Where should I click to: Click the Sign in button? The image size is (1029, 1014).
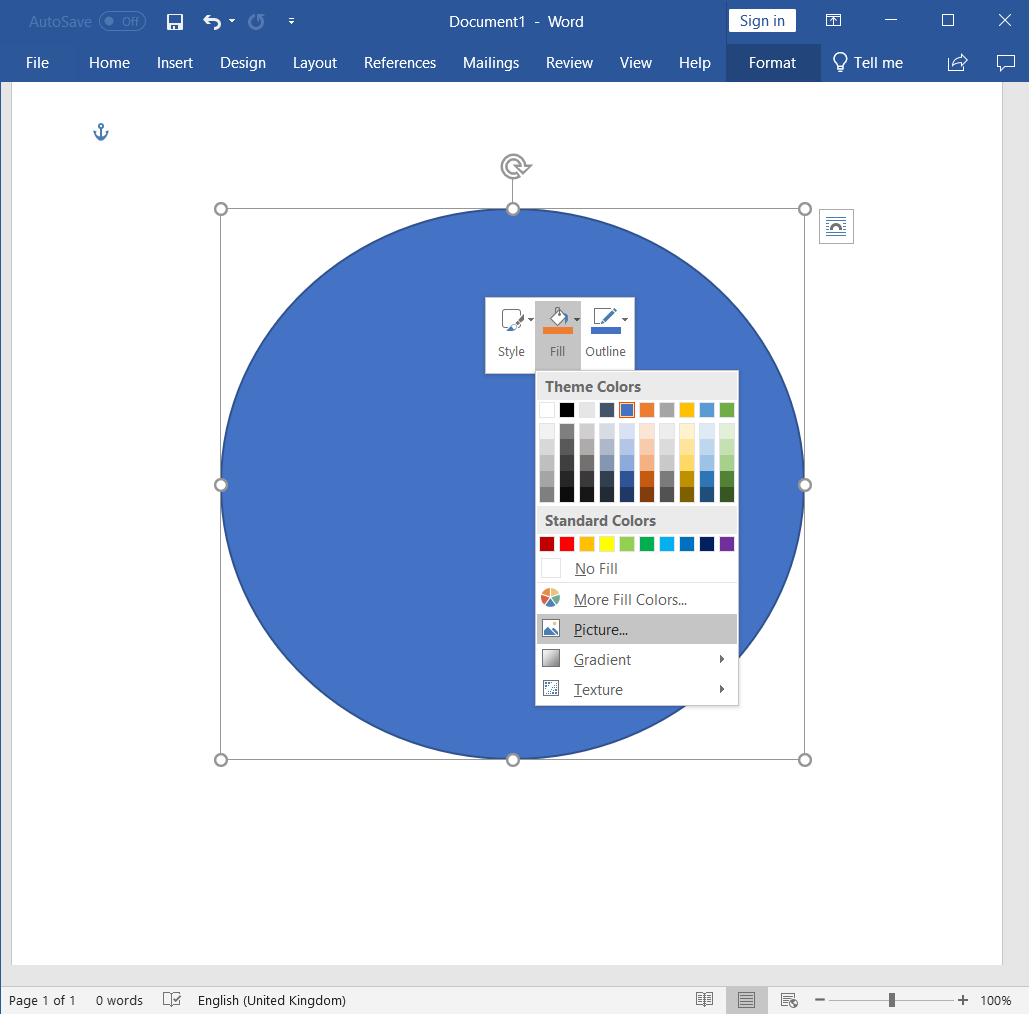[762, 20]
